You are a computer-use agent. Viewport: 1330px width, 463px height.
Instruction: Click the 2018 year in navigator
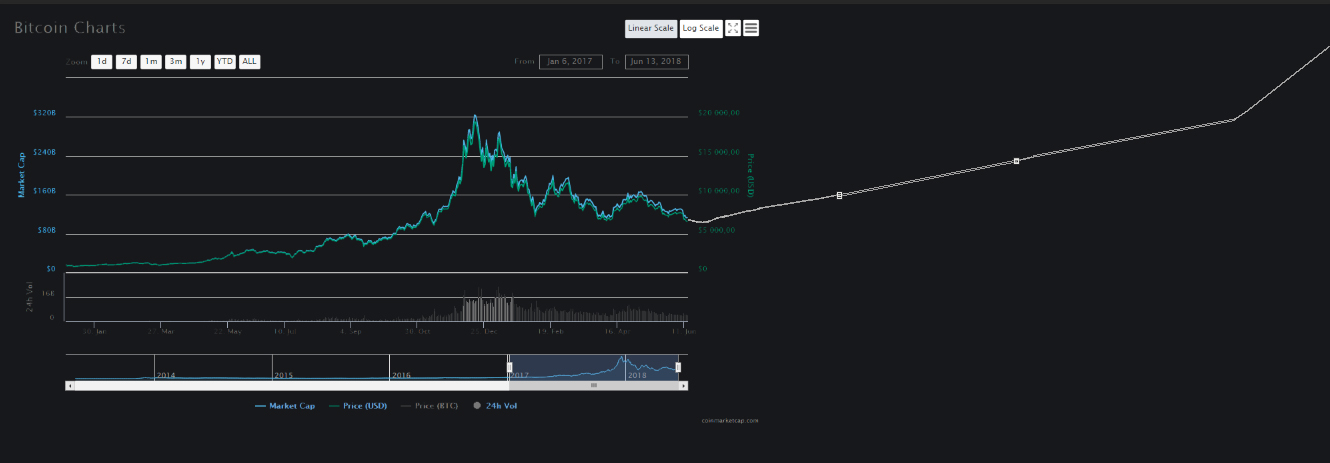637,375
